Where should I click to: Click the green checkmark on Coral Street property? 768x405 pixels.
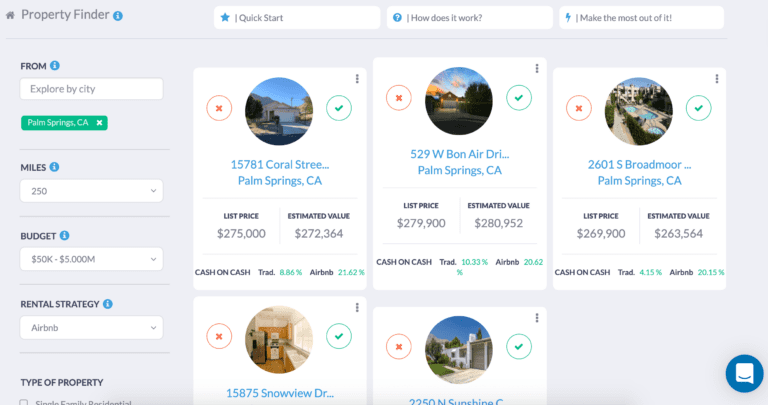point(339,108)
